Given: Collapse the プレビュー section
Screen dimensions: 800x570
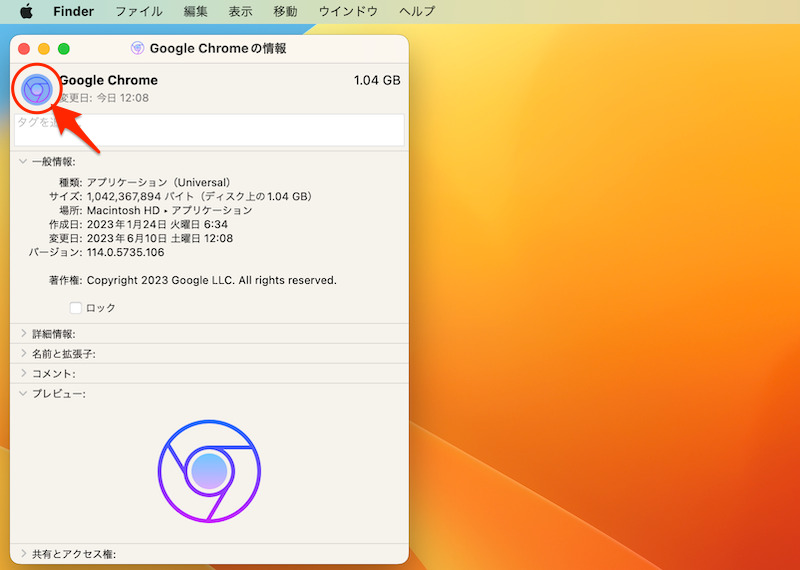Looking at the screenshot, I should click(x=23, y=393).
